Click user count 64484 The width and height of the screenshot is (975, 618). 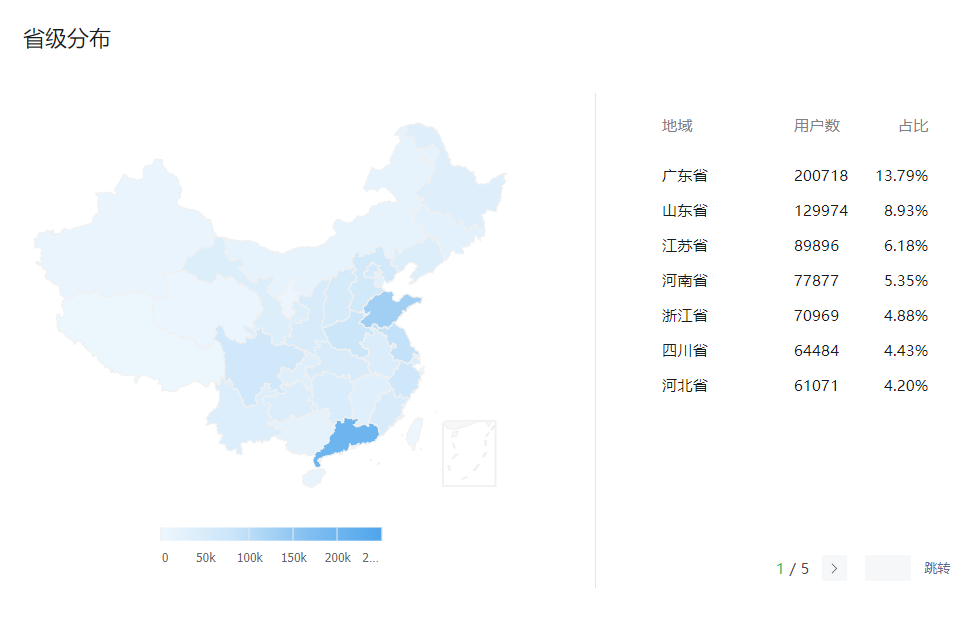[816, 351]
